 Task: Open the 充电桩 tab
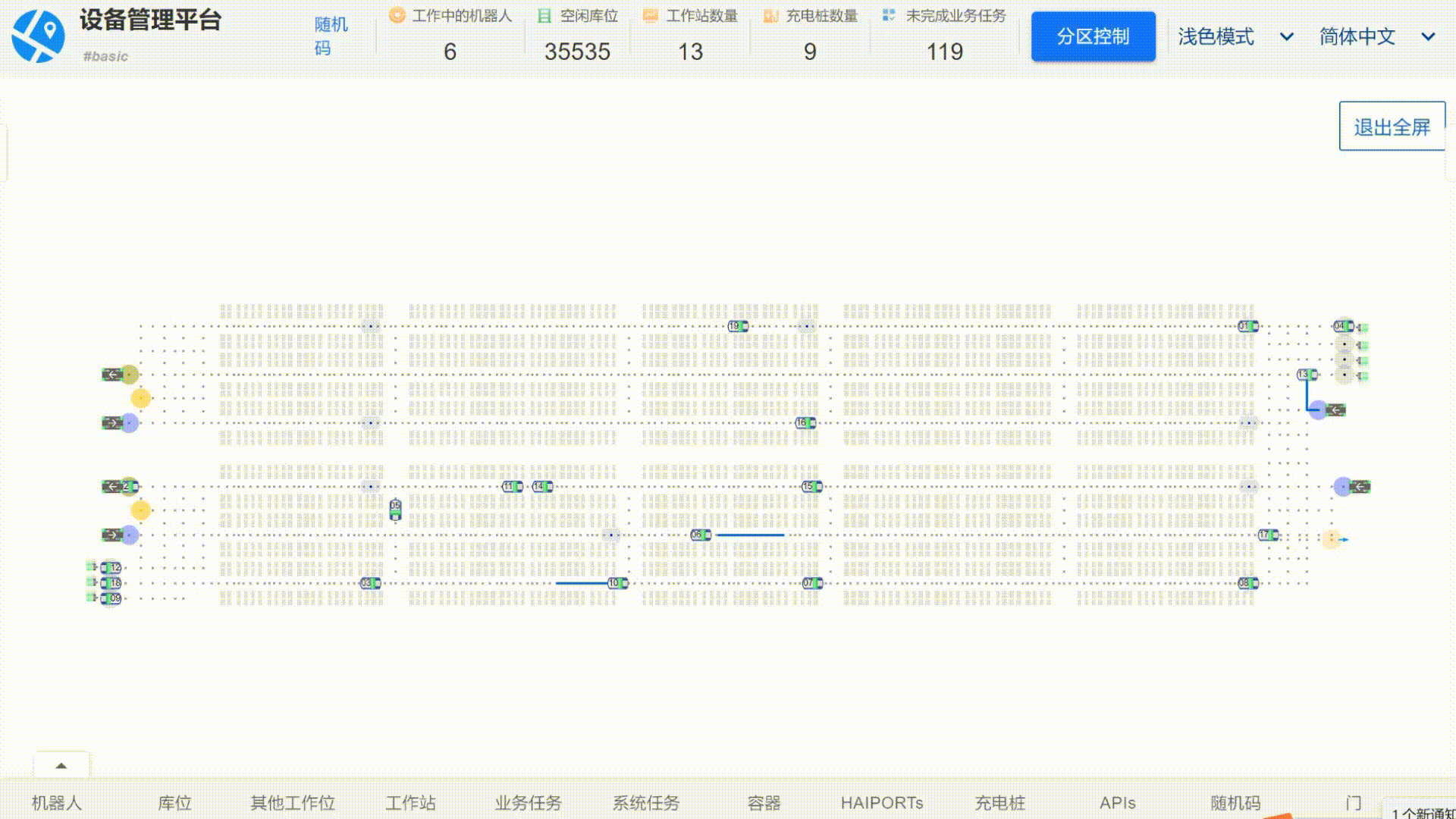tap(999, 802)
